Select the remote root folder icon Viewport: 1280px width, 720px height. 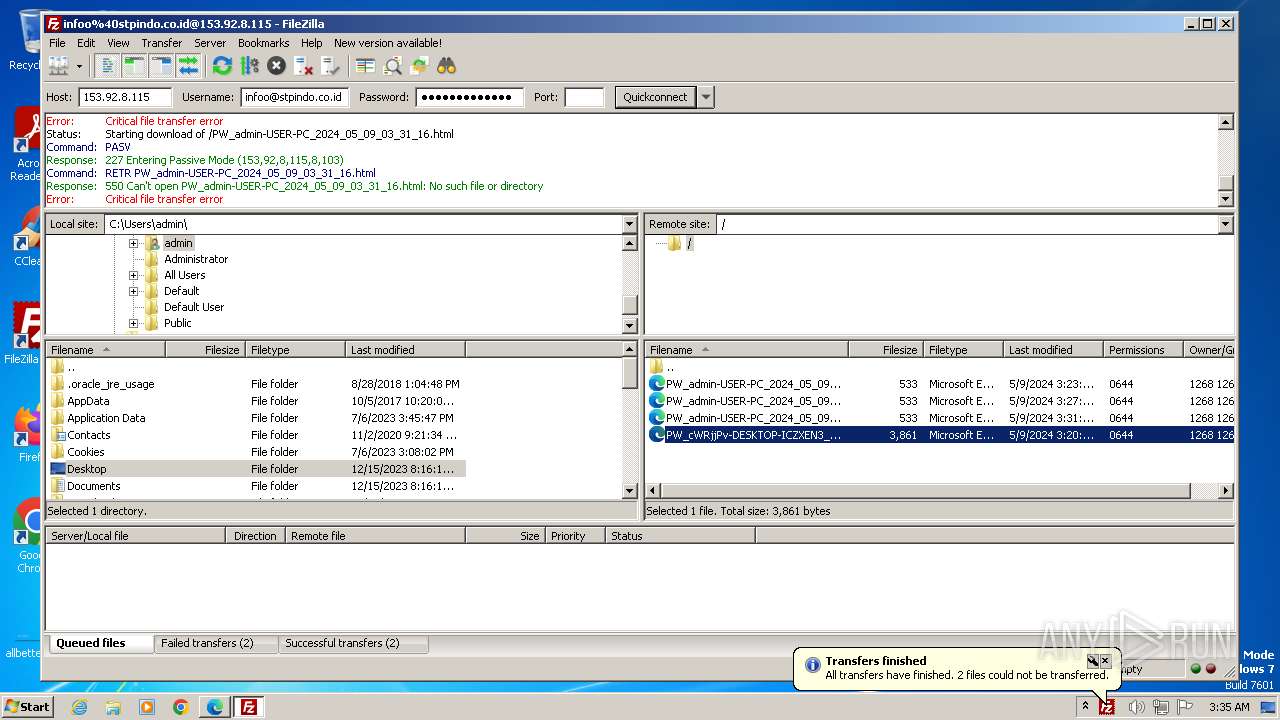[x=675, y=243]
